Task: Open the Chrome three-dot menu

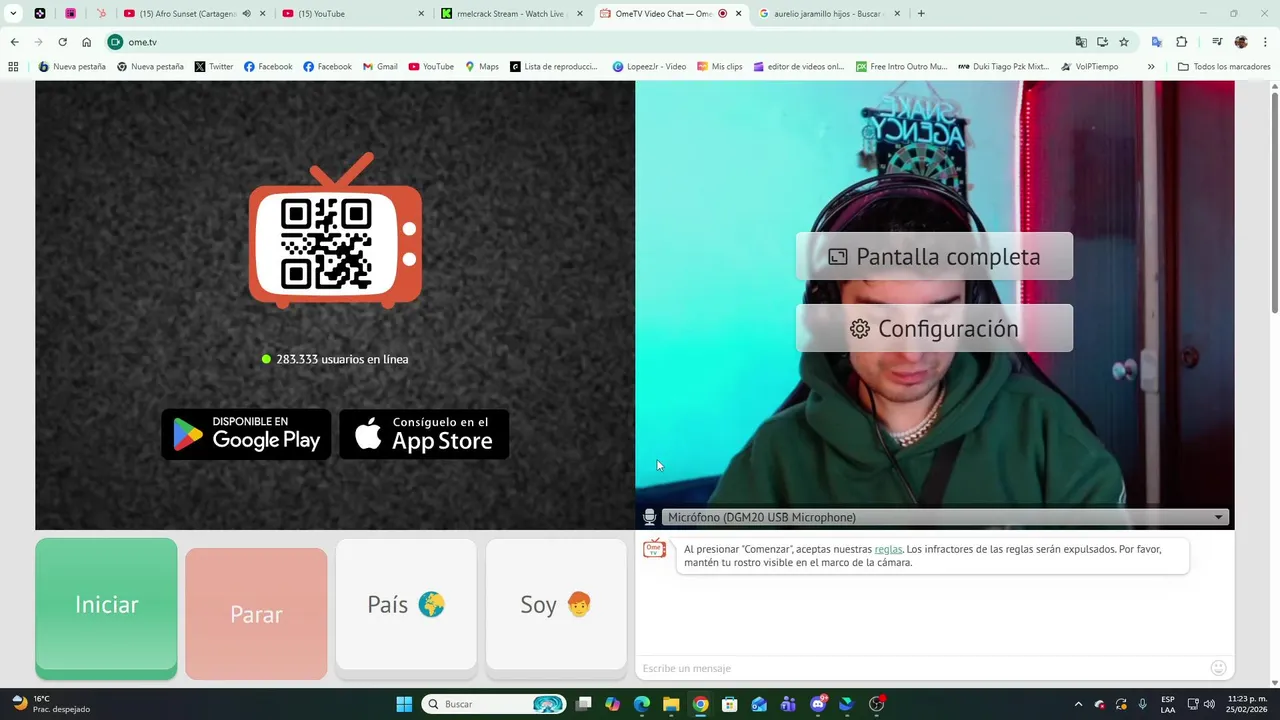Action: (x=1265, y=42)
